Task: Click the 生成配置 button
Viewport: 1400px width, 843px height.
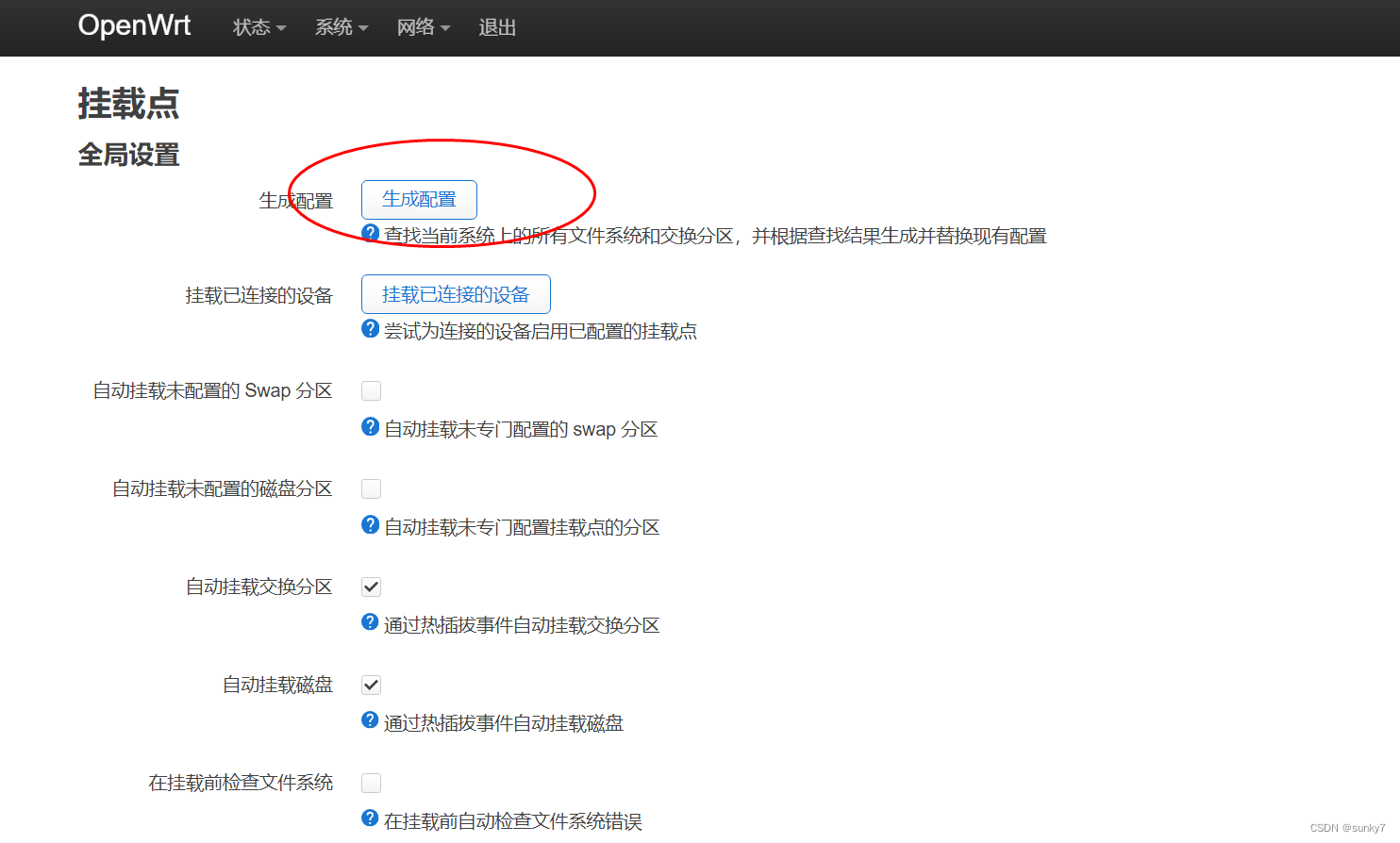Action: 418,199
